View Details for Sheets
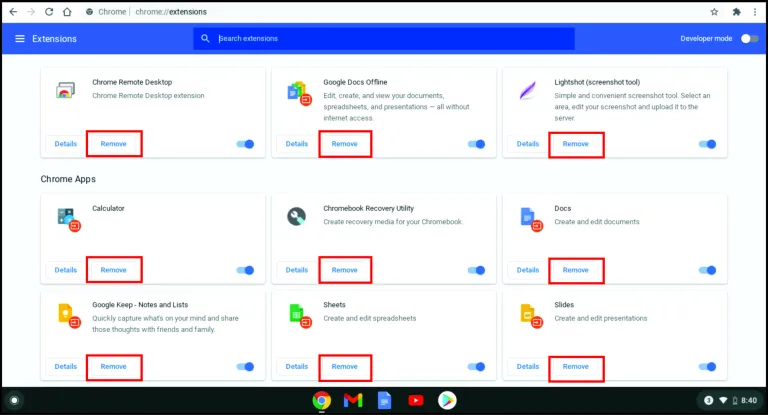Image resolution: width=768 pixels, height=415 pixels. tap(297, 366)
